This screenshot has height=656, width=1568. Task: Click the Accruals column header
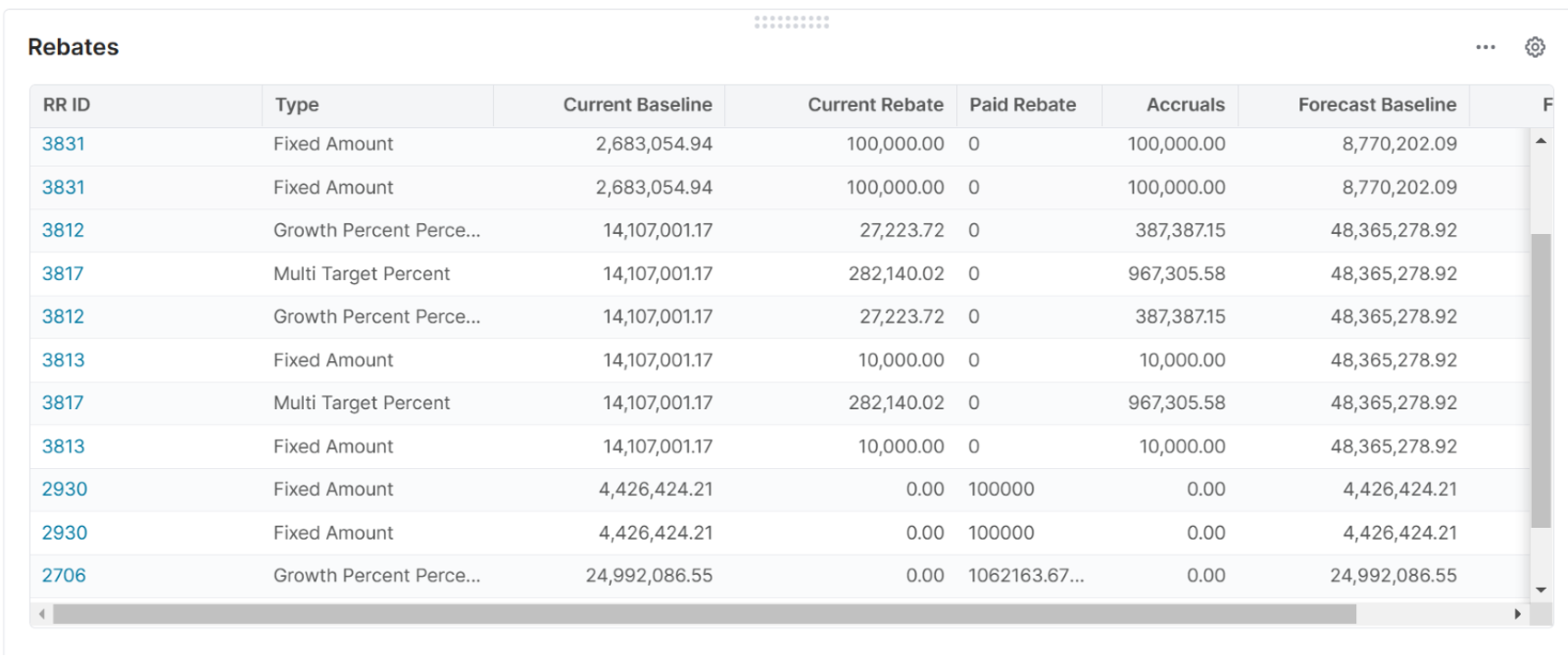coord(1185,105)
